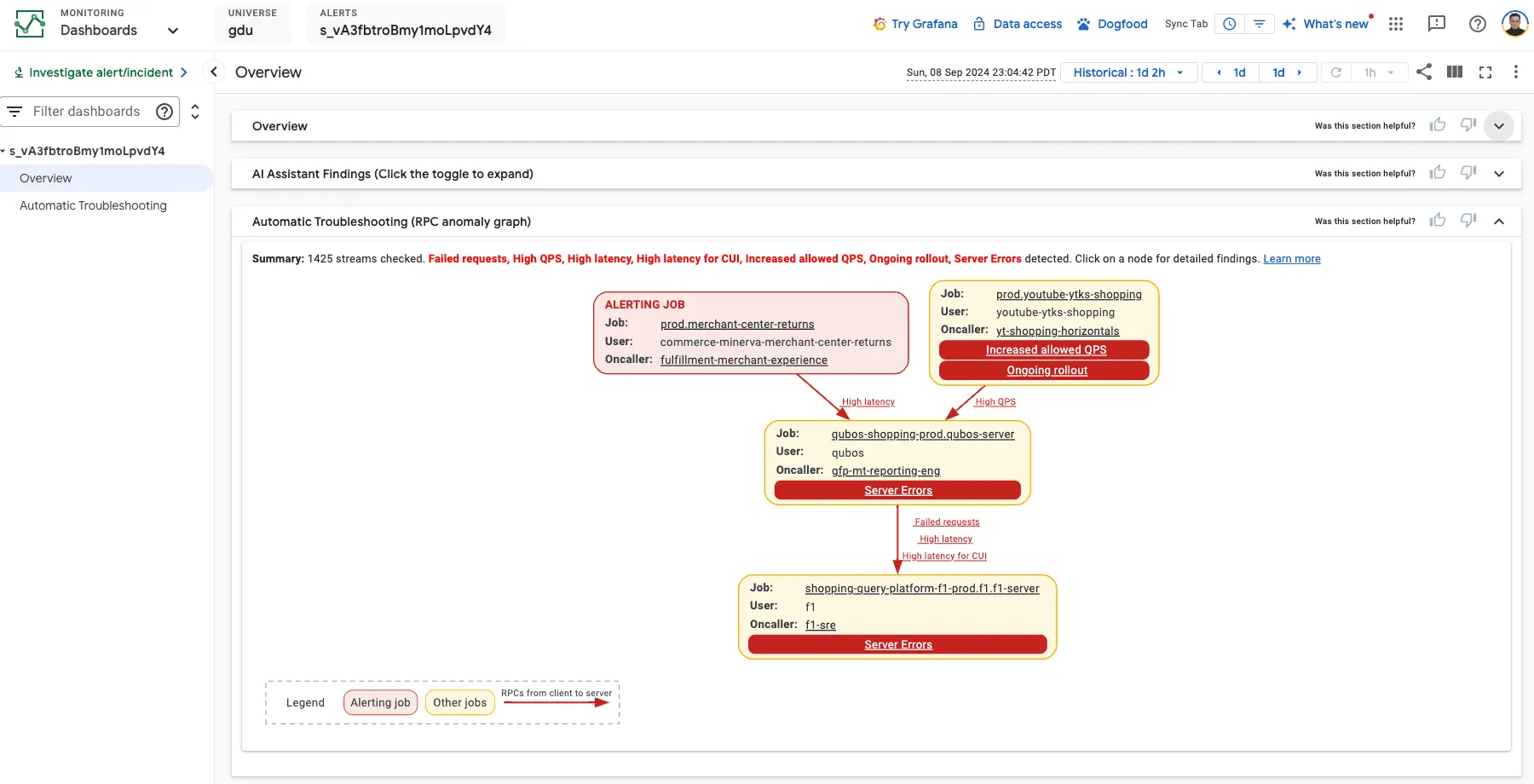Thumbs up the AI Assistant Findings section
Screen dimensions: 1534x784
tap(1438, 173)
